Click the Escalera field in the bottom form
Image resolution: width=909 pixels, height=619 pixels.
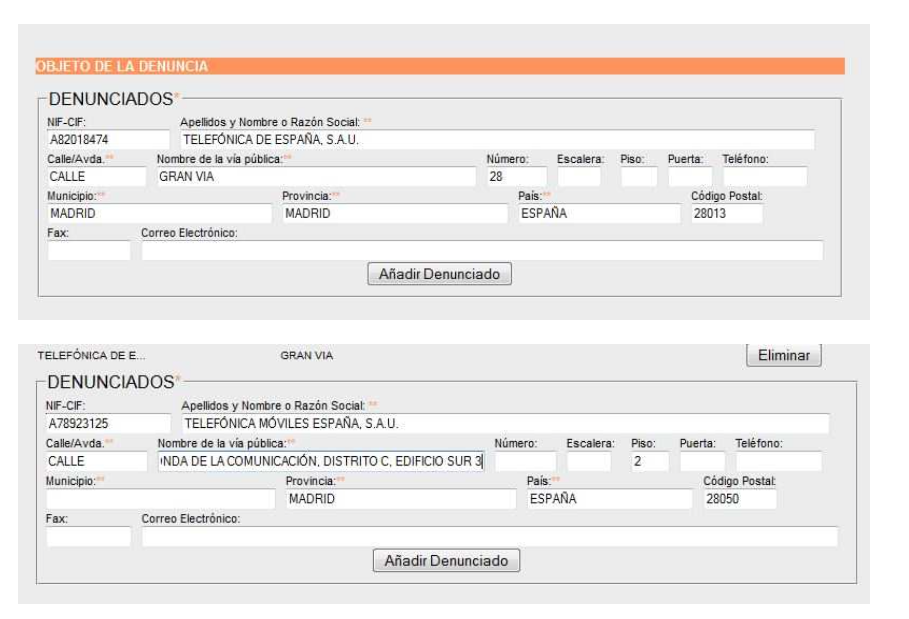click(x=589, y=461)
